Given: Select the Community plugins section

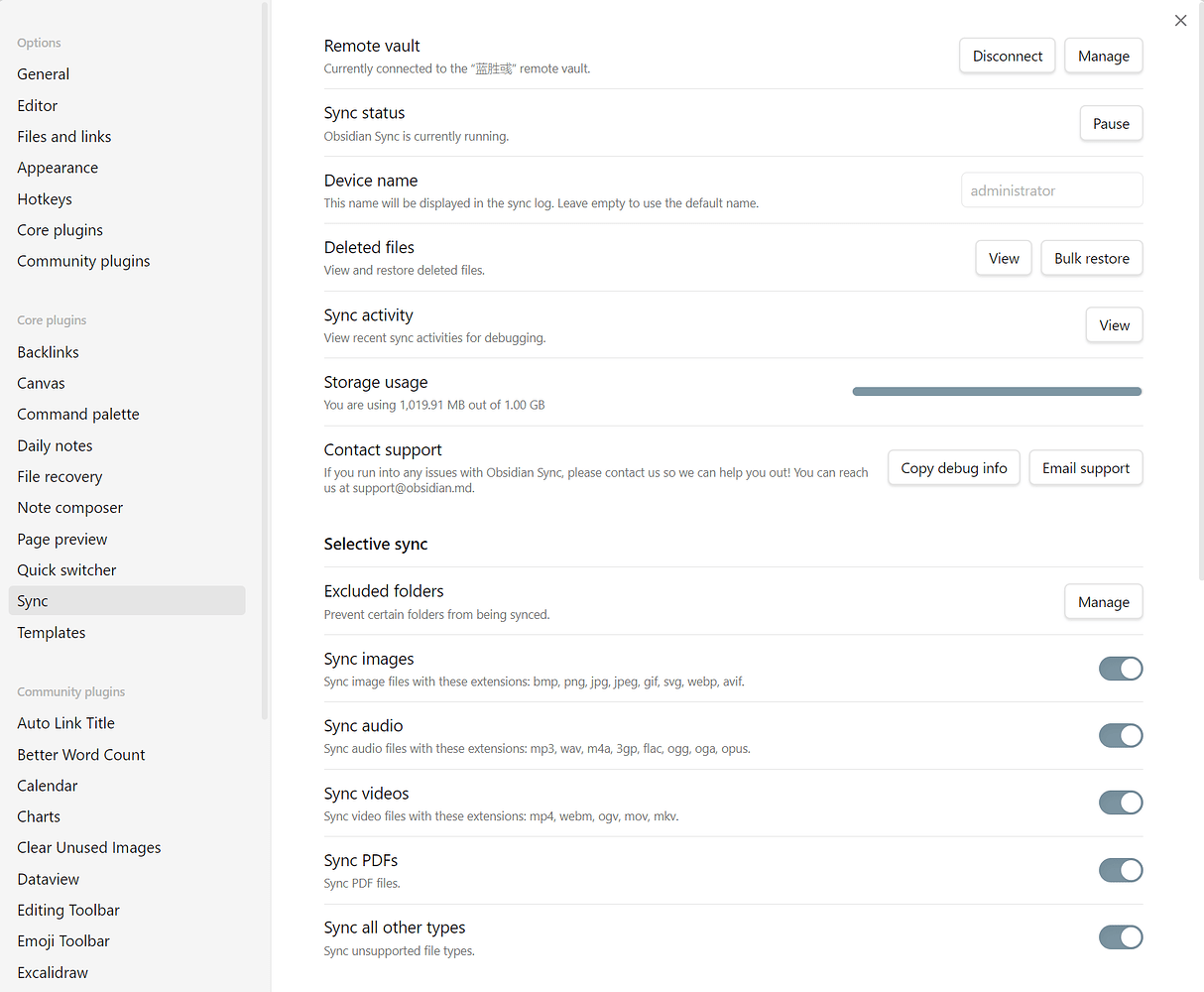Looking at the screenshot, I should (83, 260).
